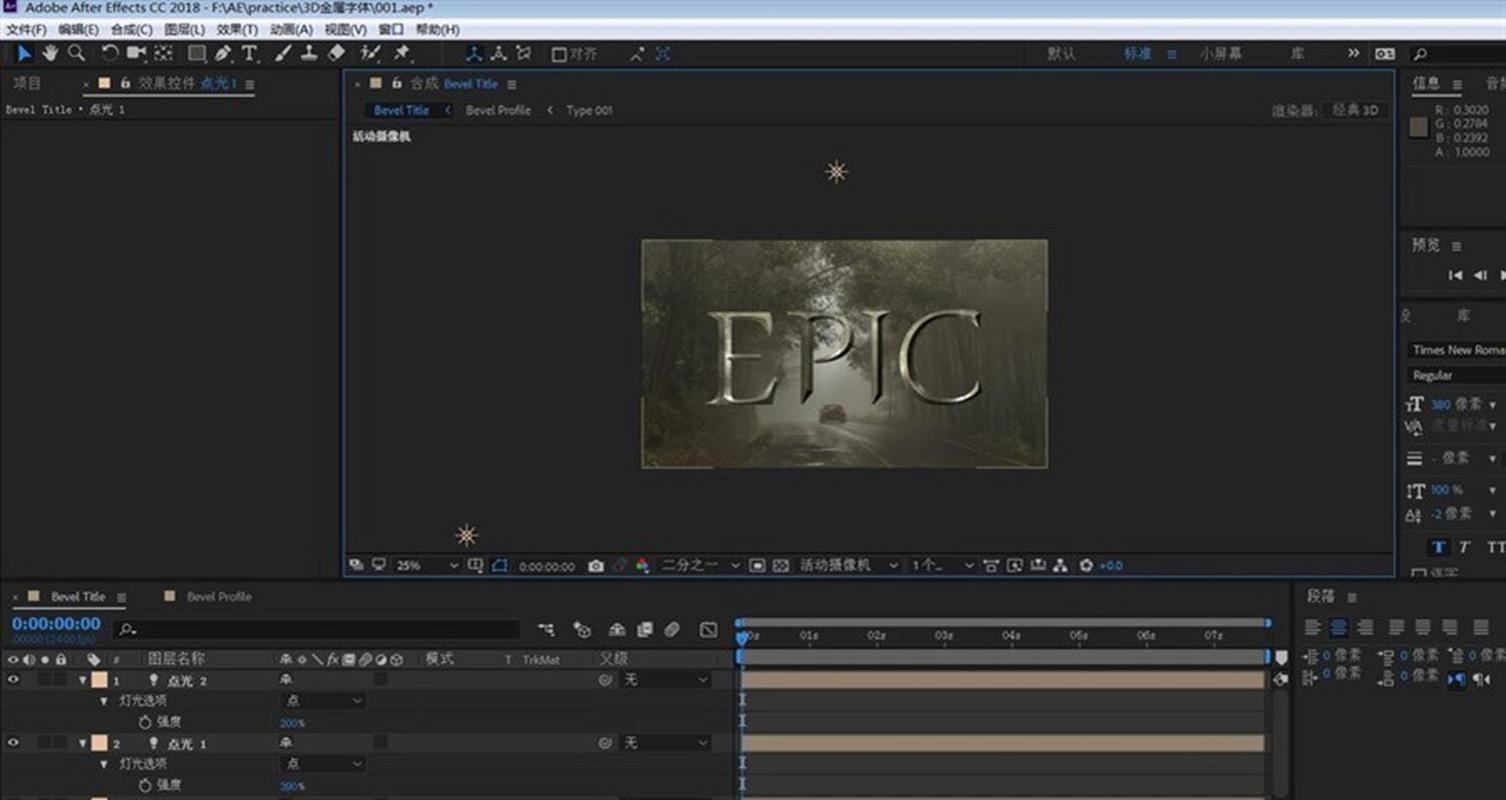Open the 活动摄像机 view dropdown

point(848,566)
